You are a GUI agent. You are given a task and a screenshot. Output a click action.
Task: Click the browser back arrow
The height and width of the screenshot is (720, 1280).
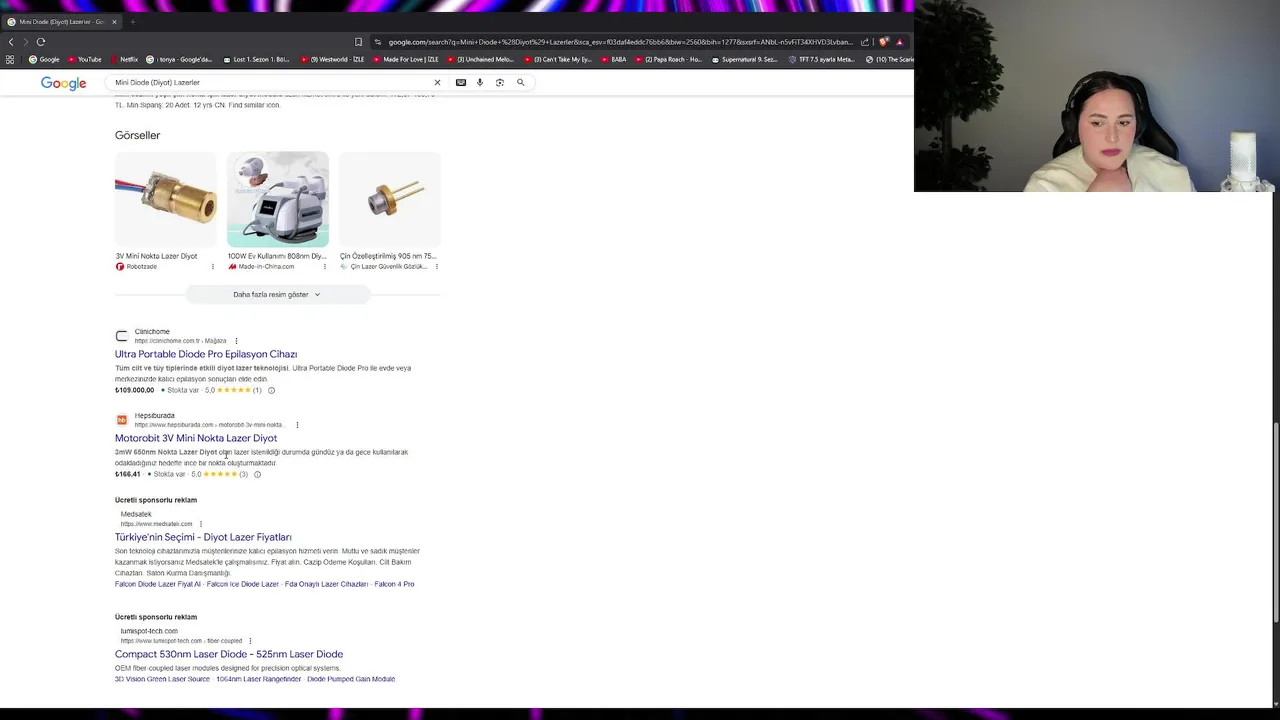click(11, 42)
